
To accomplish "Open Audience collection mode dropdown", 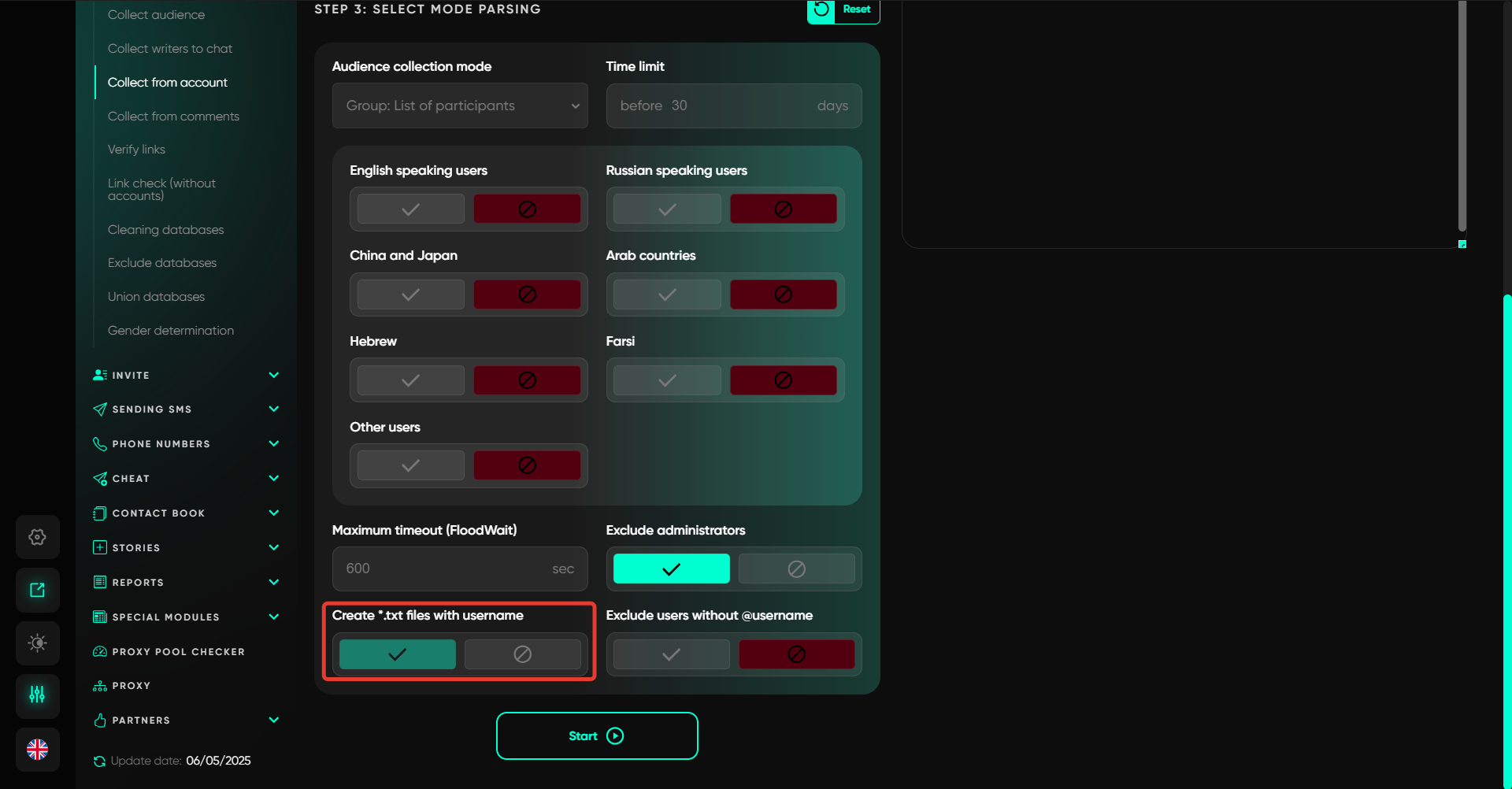I will [460, 106].
